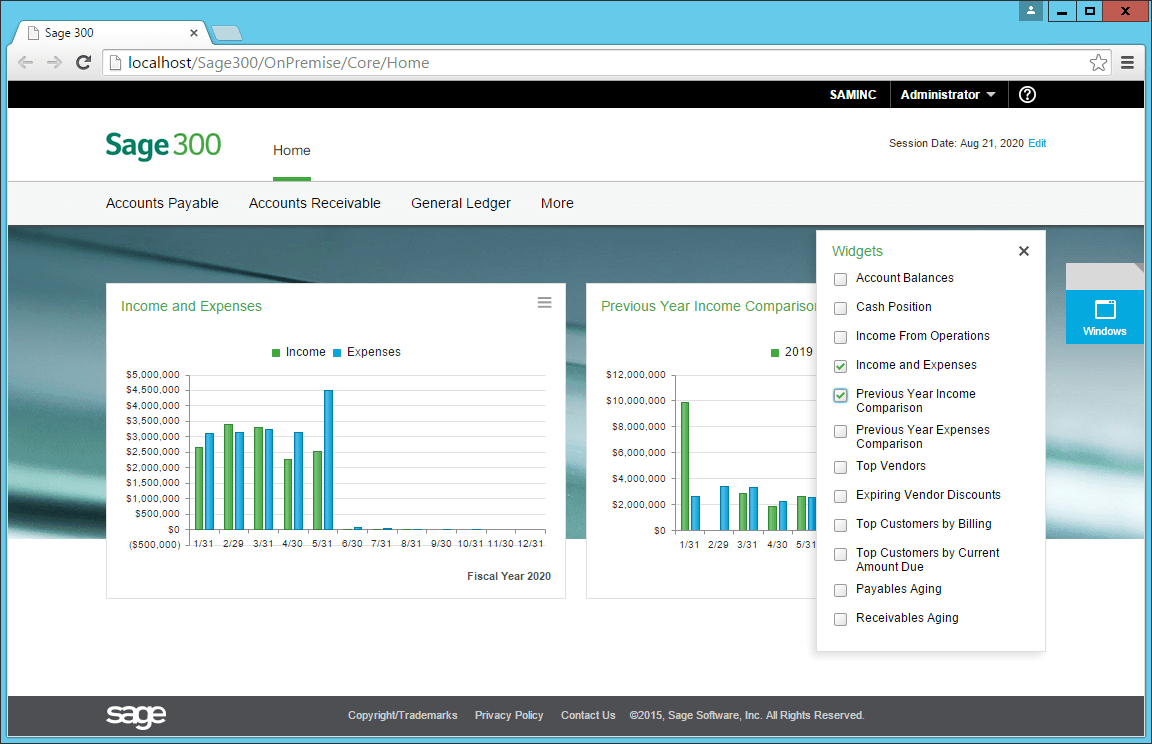Viewport: 1152px width, 744px height.
Task: Close the Sage 300 browser tab
Action: pos(194,33)
